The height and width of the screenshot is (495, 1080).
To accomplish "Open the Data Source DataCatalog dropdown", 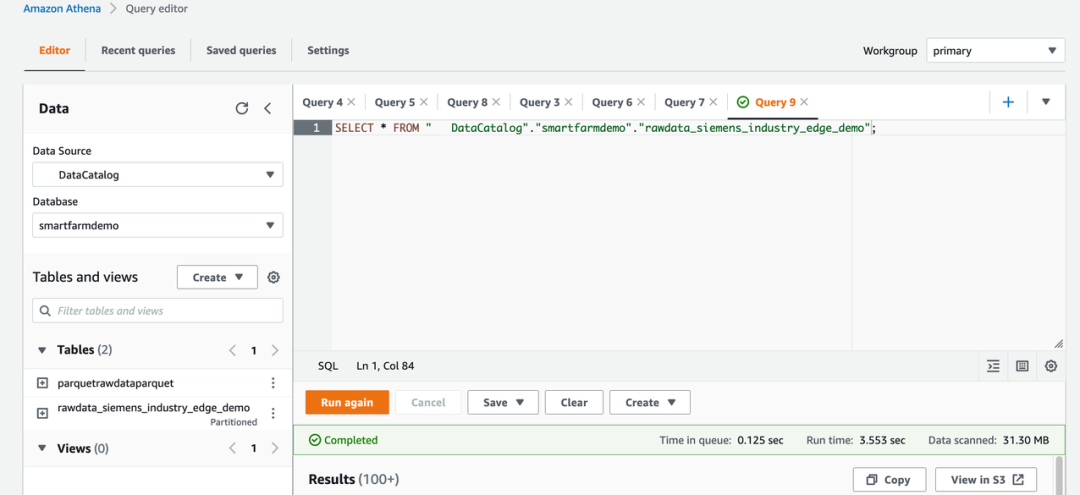I will pyautogui.click(x=158, y=175).
